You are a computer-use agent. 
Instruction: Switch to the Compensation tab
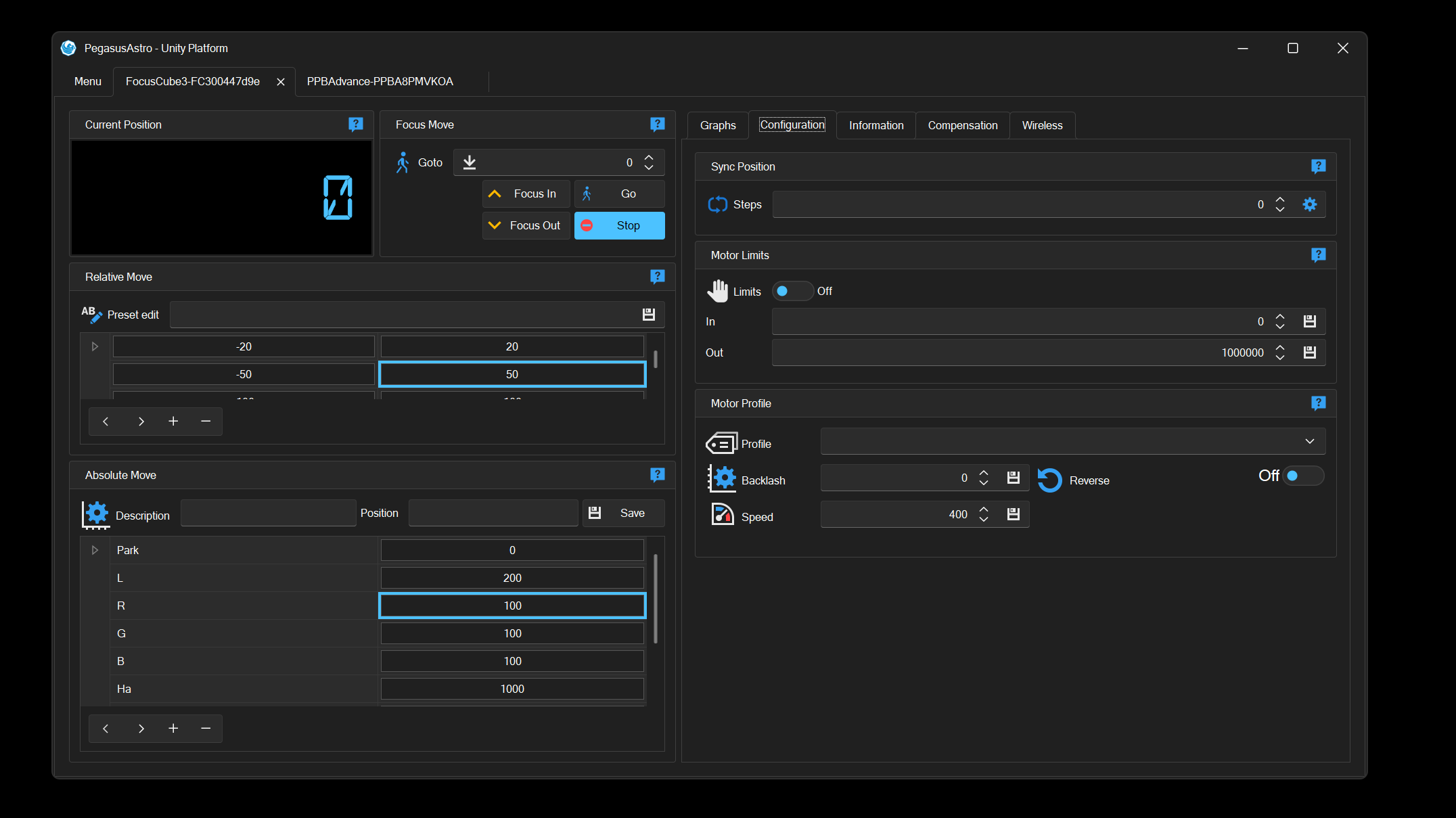[962, 125]
